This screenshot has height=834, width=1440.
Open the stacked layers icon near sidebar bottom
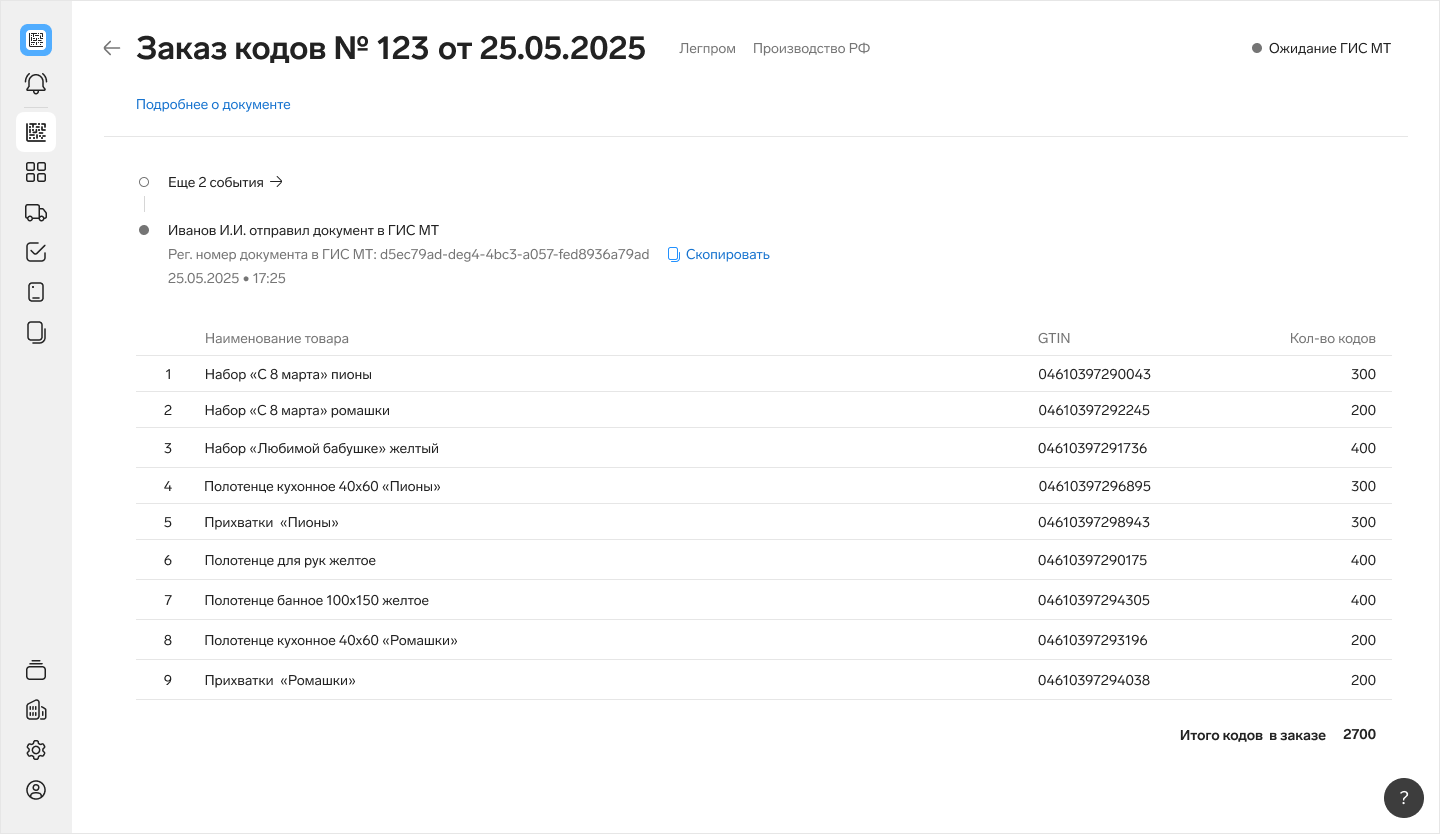coord(36,670)
